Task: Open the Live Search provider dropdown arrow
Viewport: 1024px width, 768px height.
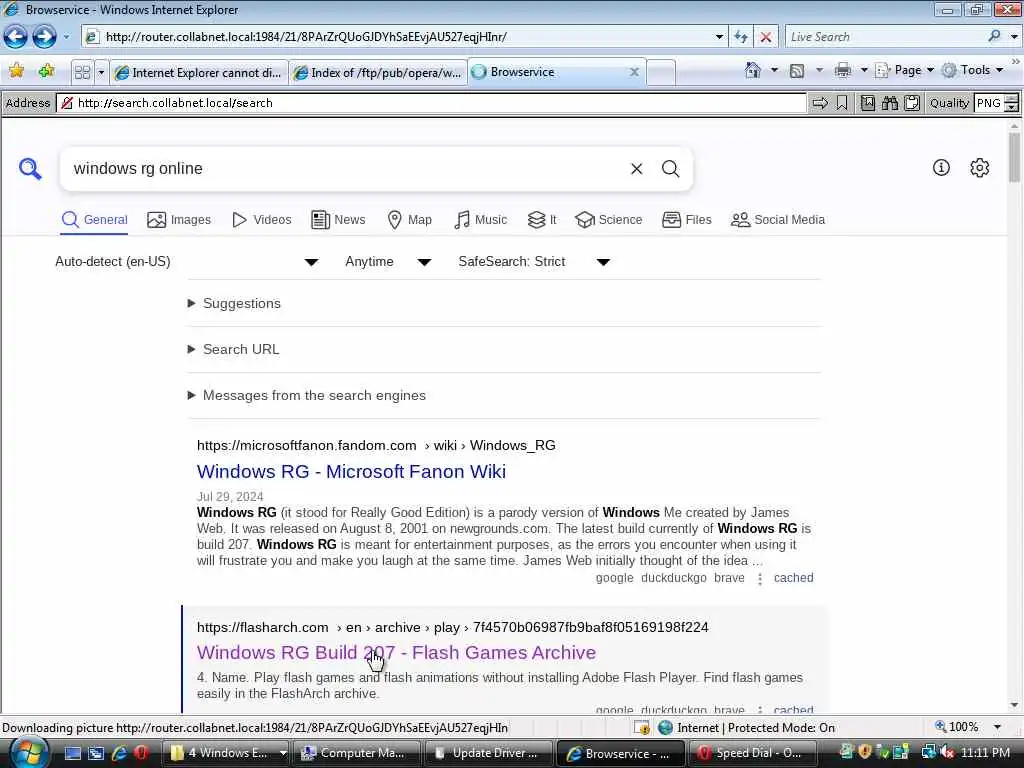Action: (1014, 37)
